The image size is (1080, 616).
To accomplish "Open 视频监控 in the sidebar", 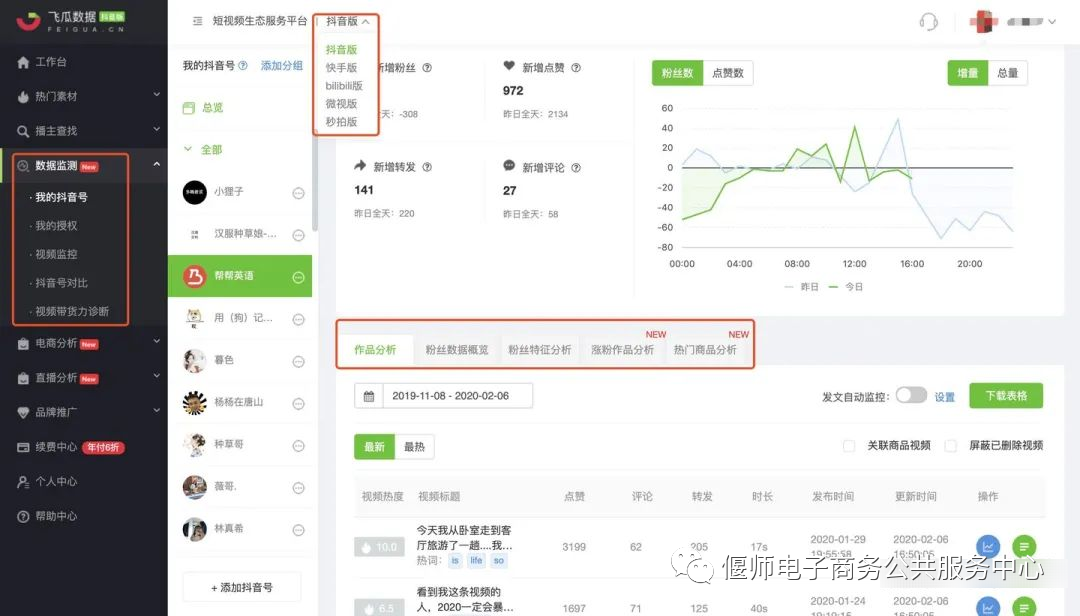I will click(x=56, y=254).
